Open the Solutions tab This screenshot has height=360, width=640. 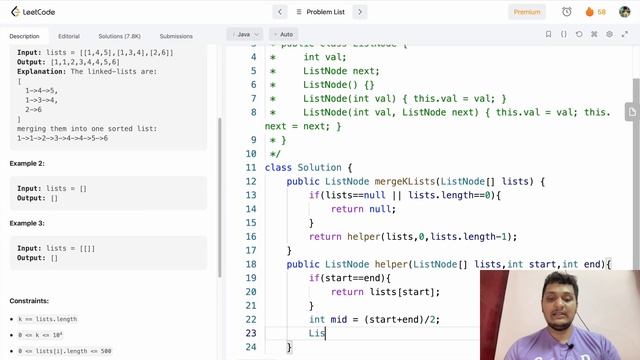pos(120,36)
